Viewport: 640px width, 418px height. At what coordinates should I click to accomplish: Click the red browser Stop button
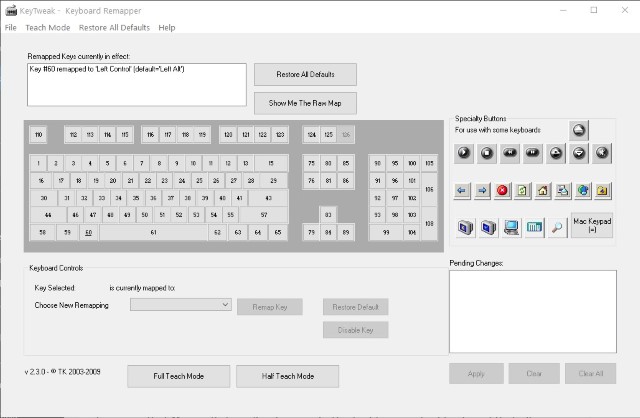tap(502, 190)
